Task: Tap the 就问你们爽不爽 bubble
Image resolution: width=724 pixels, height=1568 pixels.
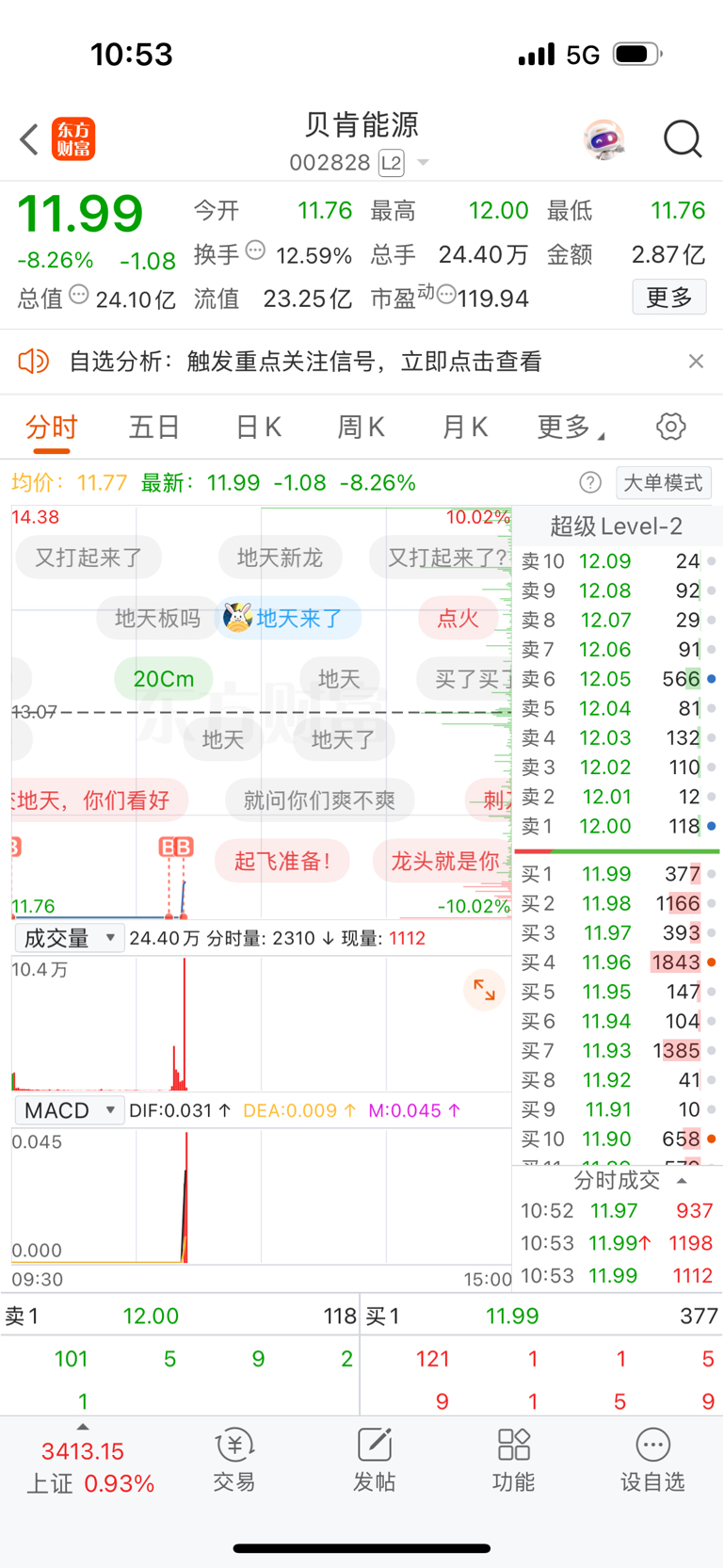Action: [319, 800]
